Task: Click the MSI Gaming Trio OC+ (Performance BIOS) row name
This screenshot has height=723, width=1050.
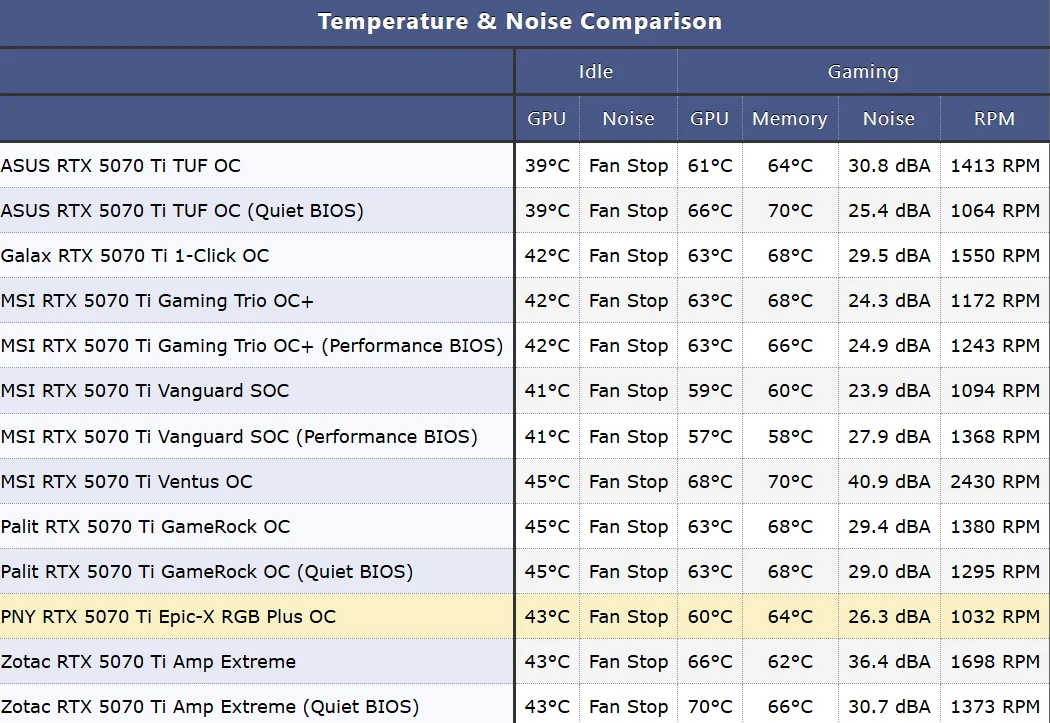Action: [x=252, y=346]
